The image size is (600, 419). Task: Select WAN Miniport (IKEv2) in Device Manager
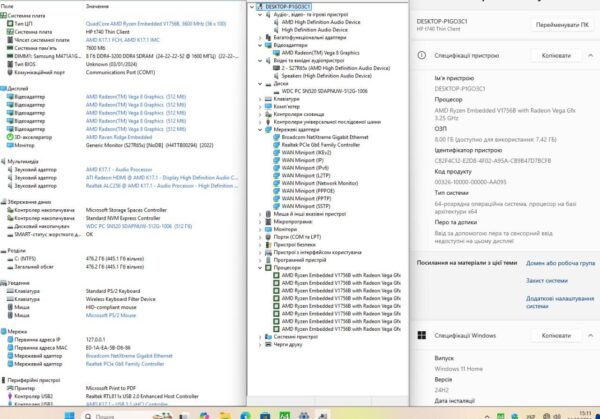click(307, 152)
